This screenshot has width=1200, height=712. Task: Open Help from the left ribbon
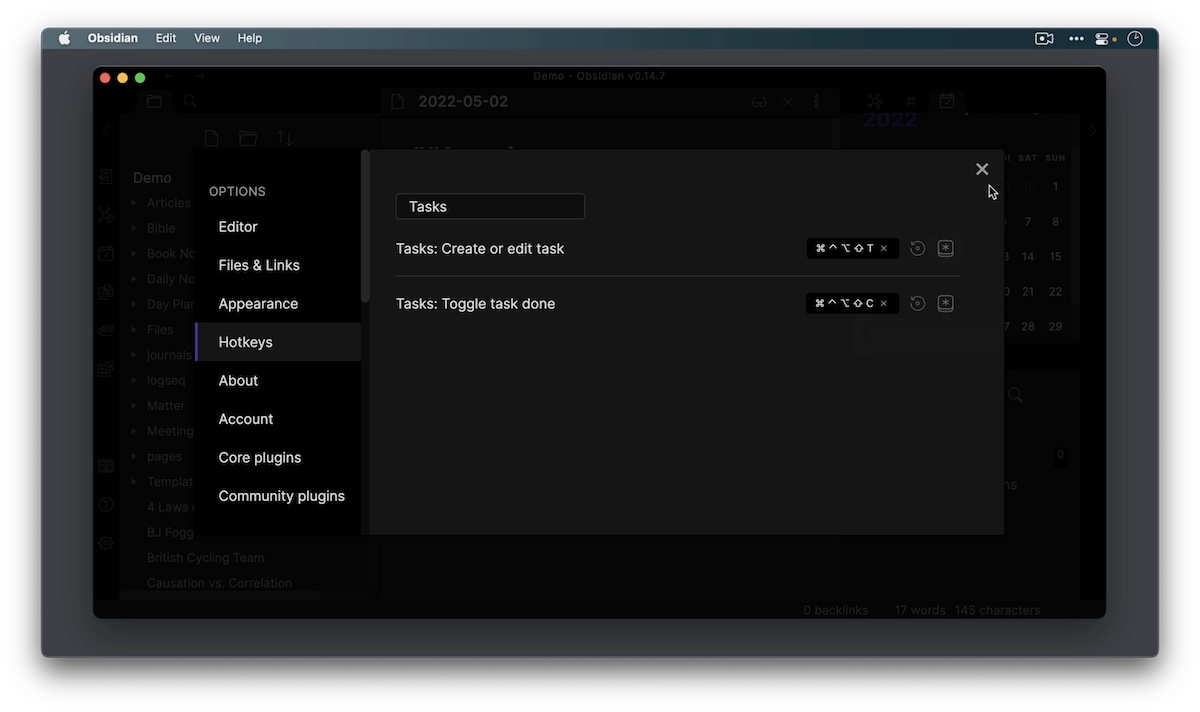pyautogui.click(x=106, y=505)
